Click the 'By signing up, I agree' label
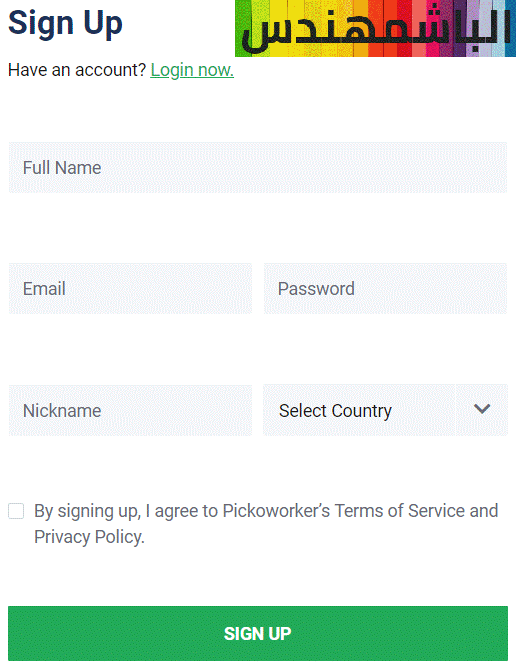Image resolution: width=516 pixels, height=671 pixels. 266,524
